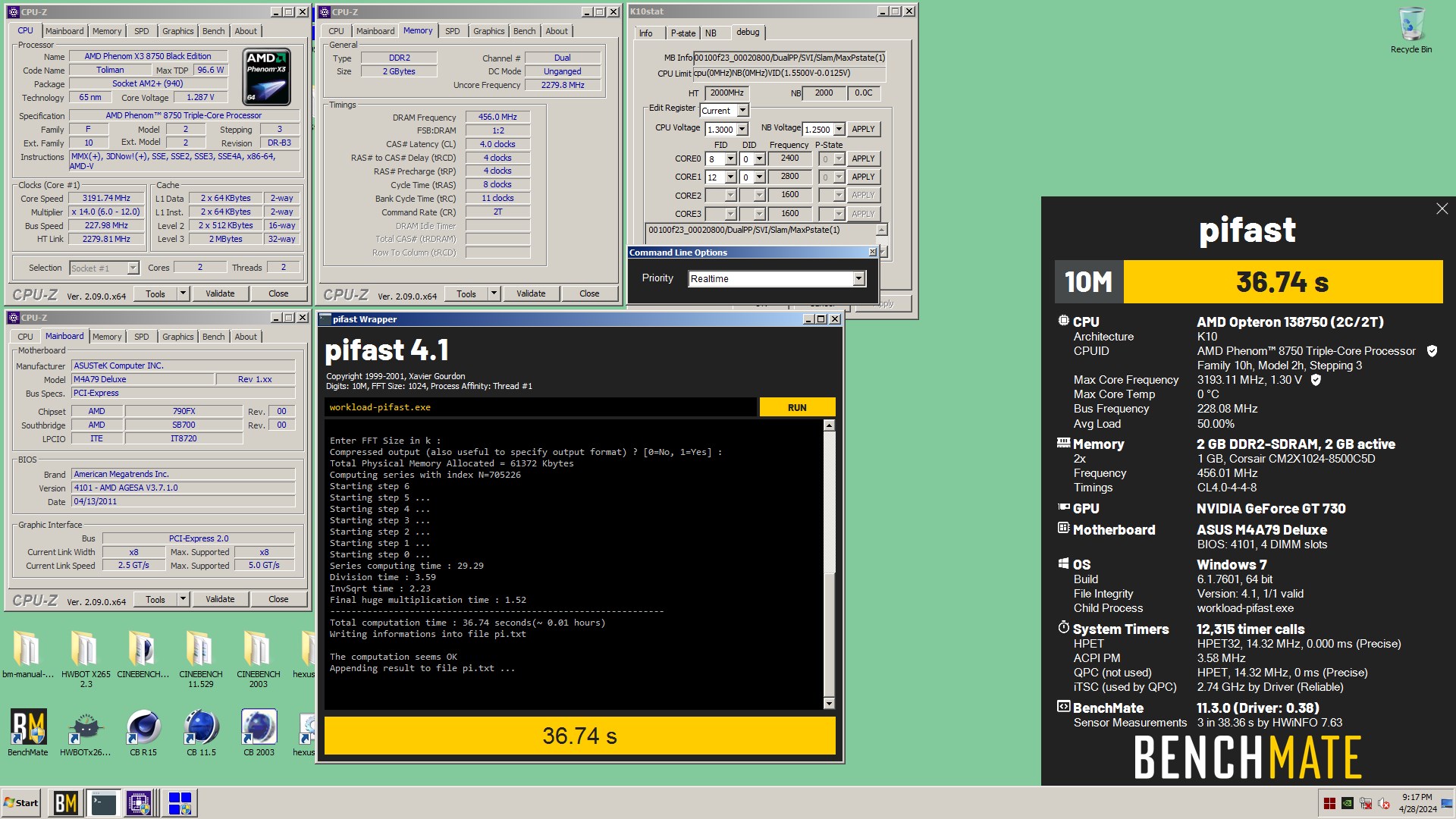Click Validate in CPU-Z CPU window
This screenshot has width=1456, height=819.
[x=220, y=293]
